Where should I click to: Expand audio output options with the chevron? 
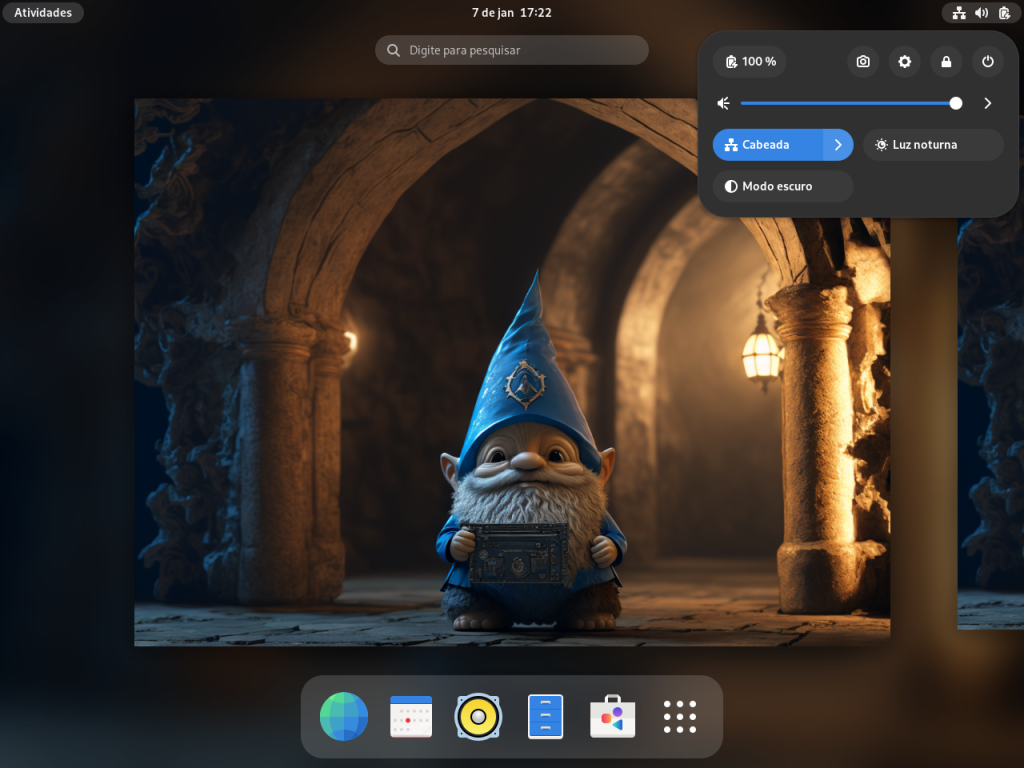click(988, 103)
